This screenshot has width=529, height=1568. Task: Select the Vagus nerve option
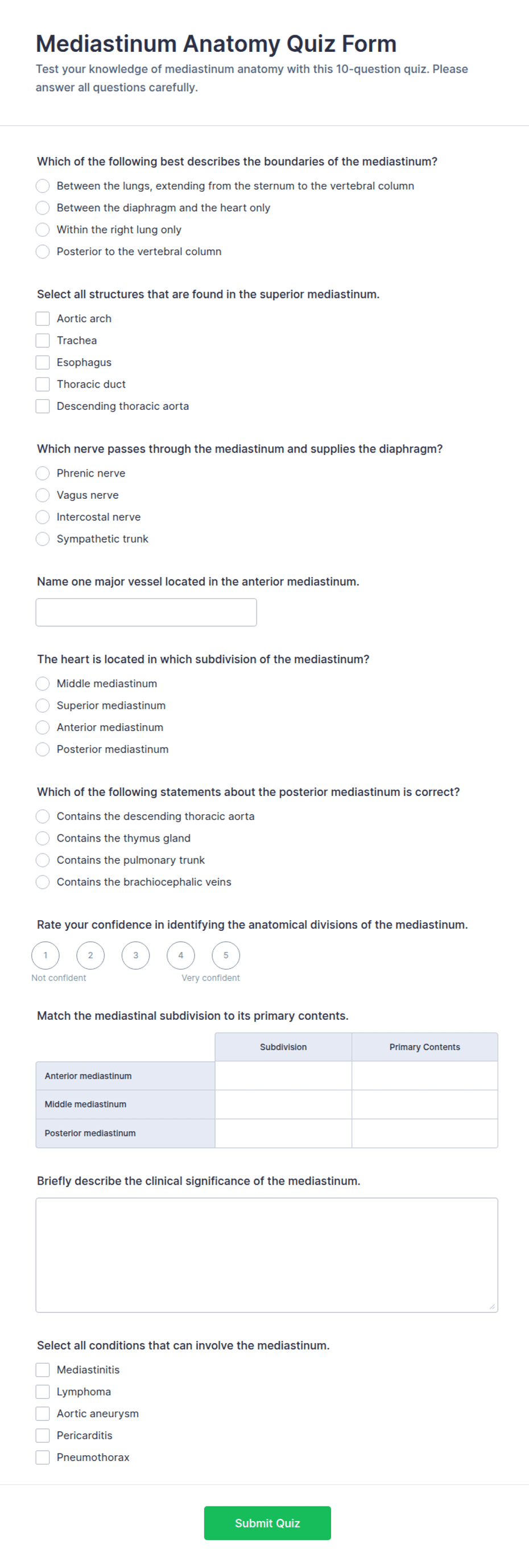tap(43, 495)
